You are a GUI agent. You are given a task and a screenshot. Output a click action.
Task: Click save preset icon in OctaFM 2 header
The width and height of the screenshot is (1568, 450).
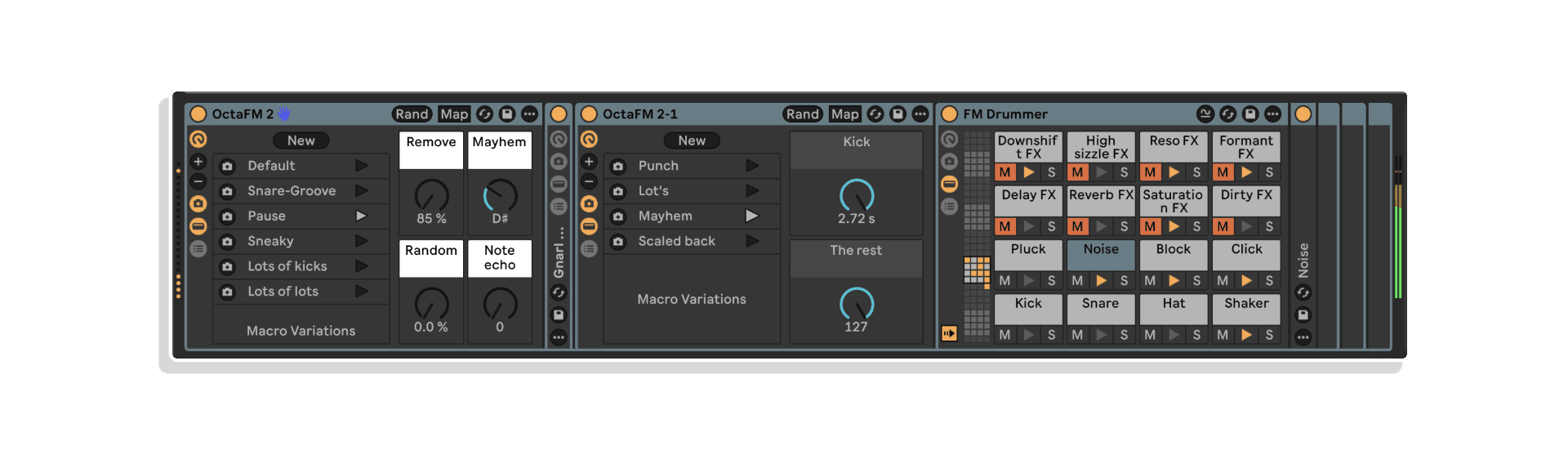(506, 114)
